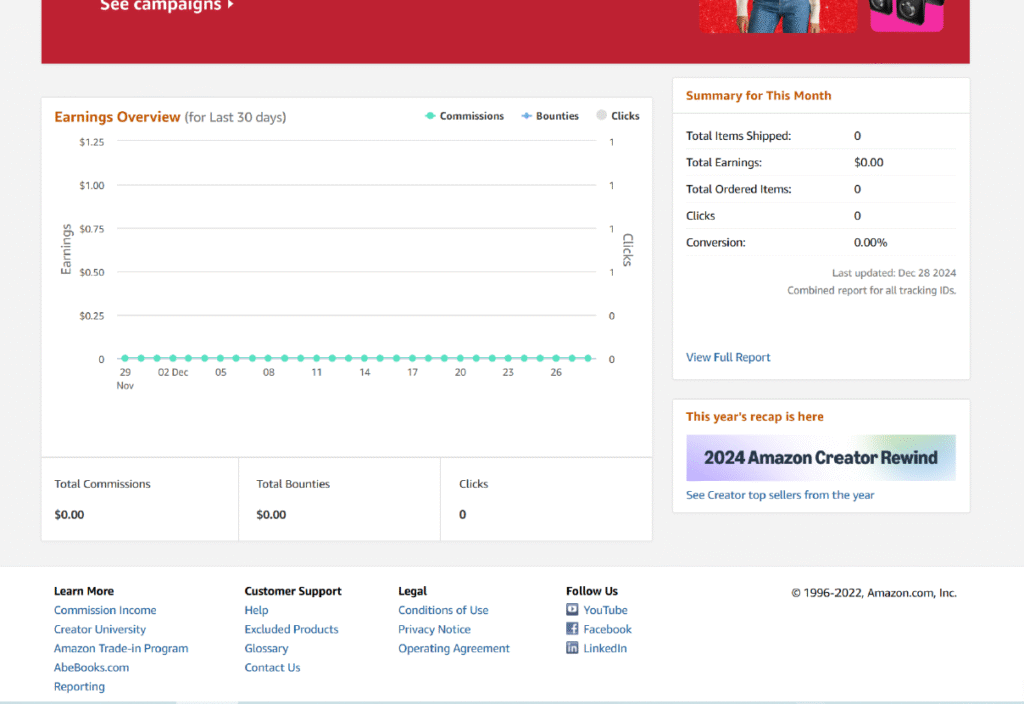The width and height of the screenshot is (1024, 704).
Task: Click Contact Us in the footer
Action: click(x=272, y=667)
